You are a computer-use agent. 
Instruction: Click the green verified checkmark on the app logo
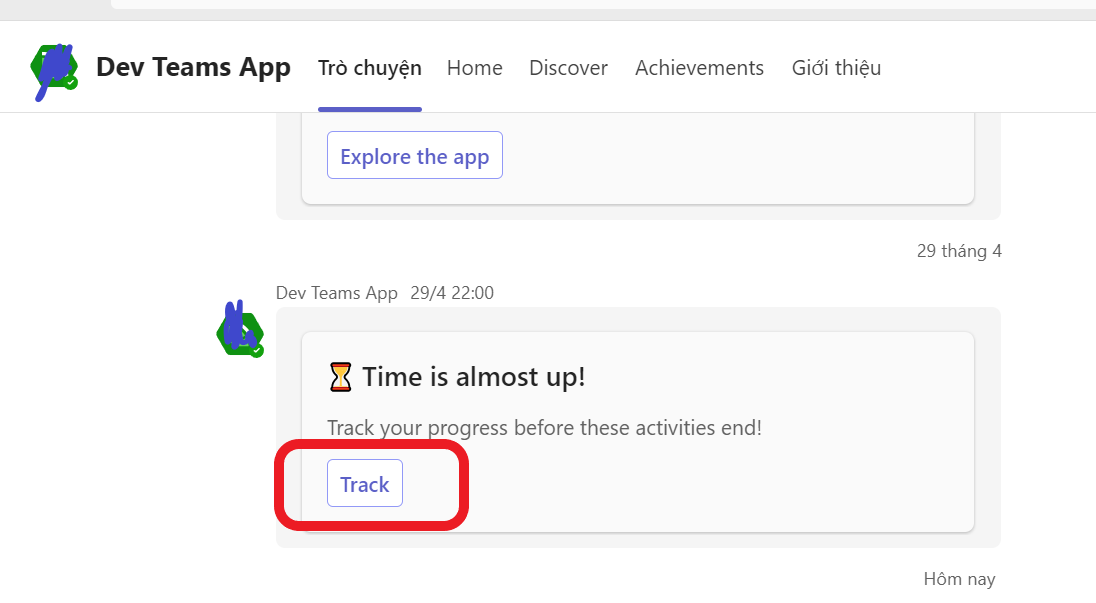(72, 81)
